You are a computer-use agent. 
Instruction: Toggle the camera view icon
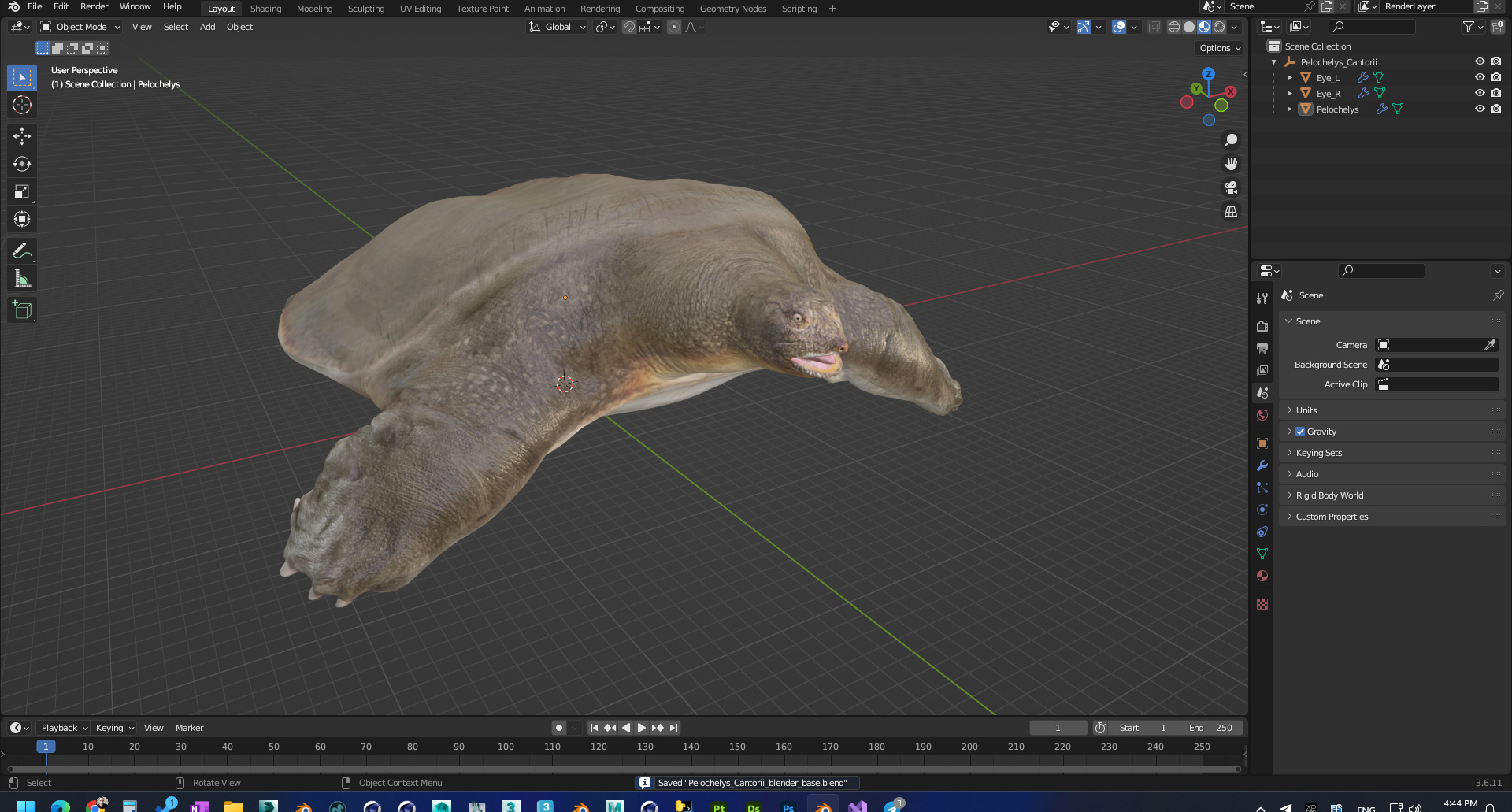1231,187
